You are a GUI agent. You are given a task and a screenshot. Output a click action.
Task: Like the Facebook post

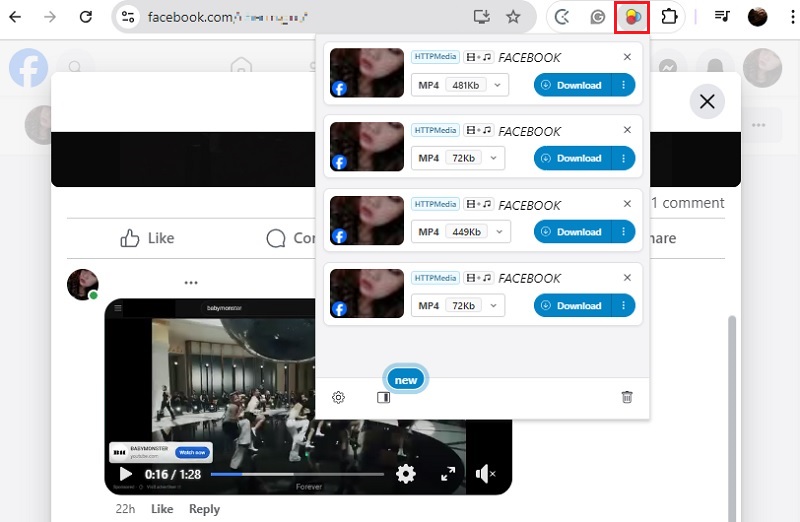tap(147, 238)
